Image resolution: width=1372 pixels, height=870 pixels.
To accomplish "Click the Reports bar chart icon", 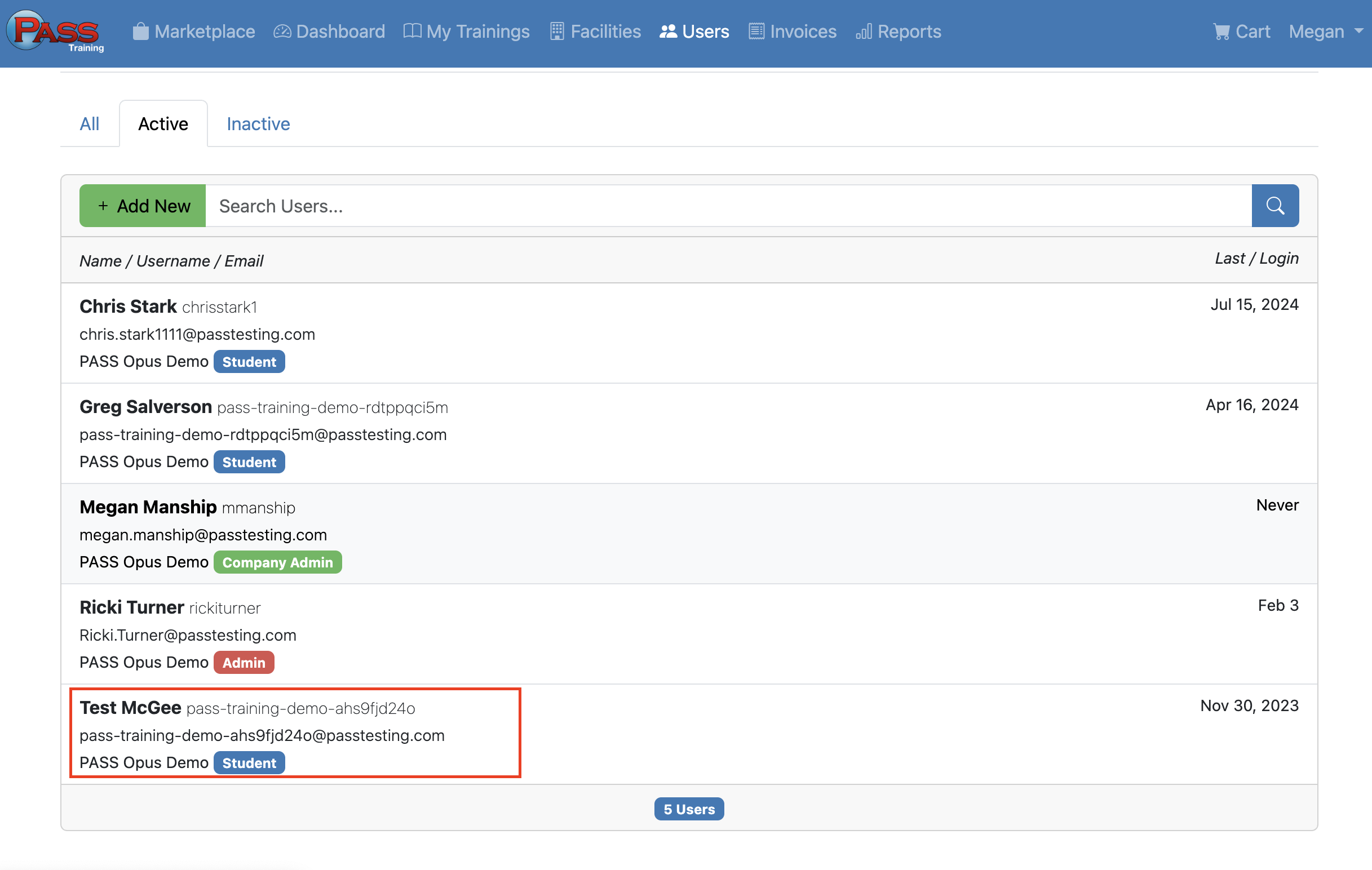I will [x=863, y=32].
